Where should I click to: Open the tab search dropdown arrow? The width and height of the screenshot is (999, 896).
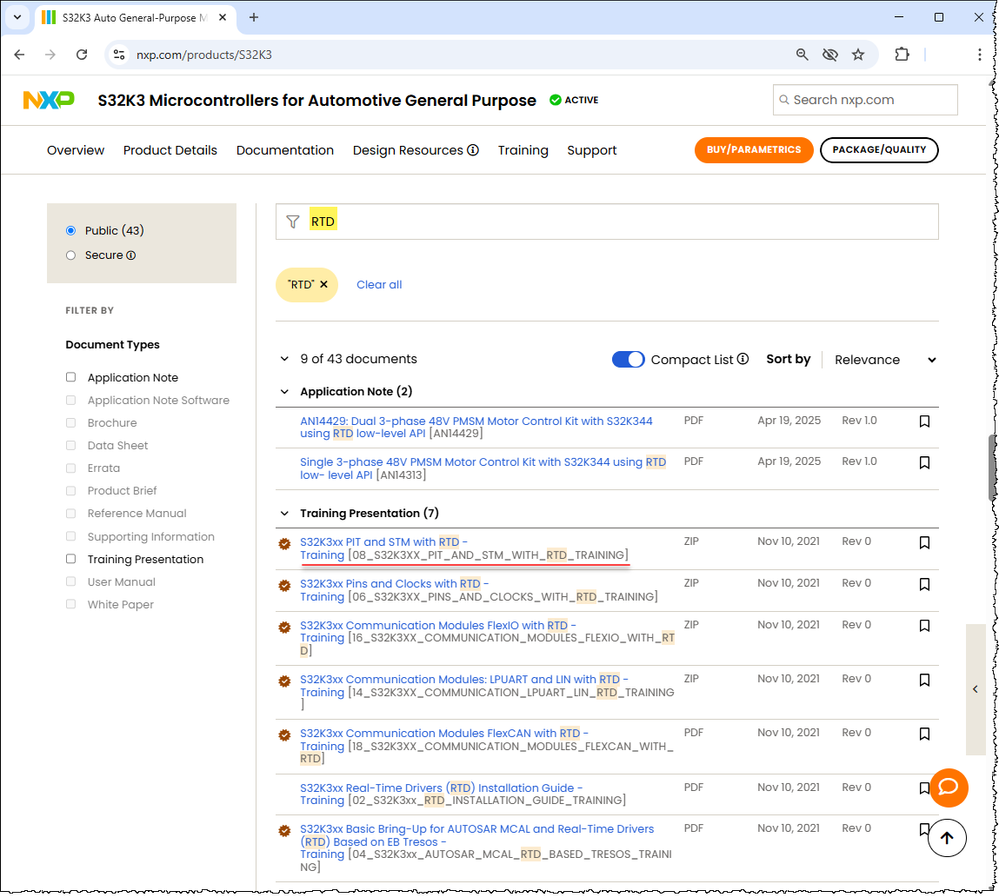pos(17,18)
